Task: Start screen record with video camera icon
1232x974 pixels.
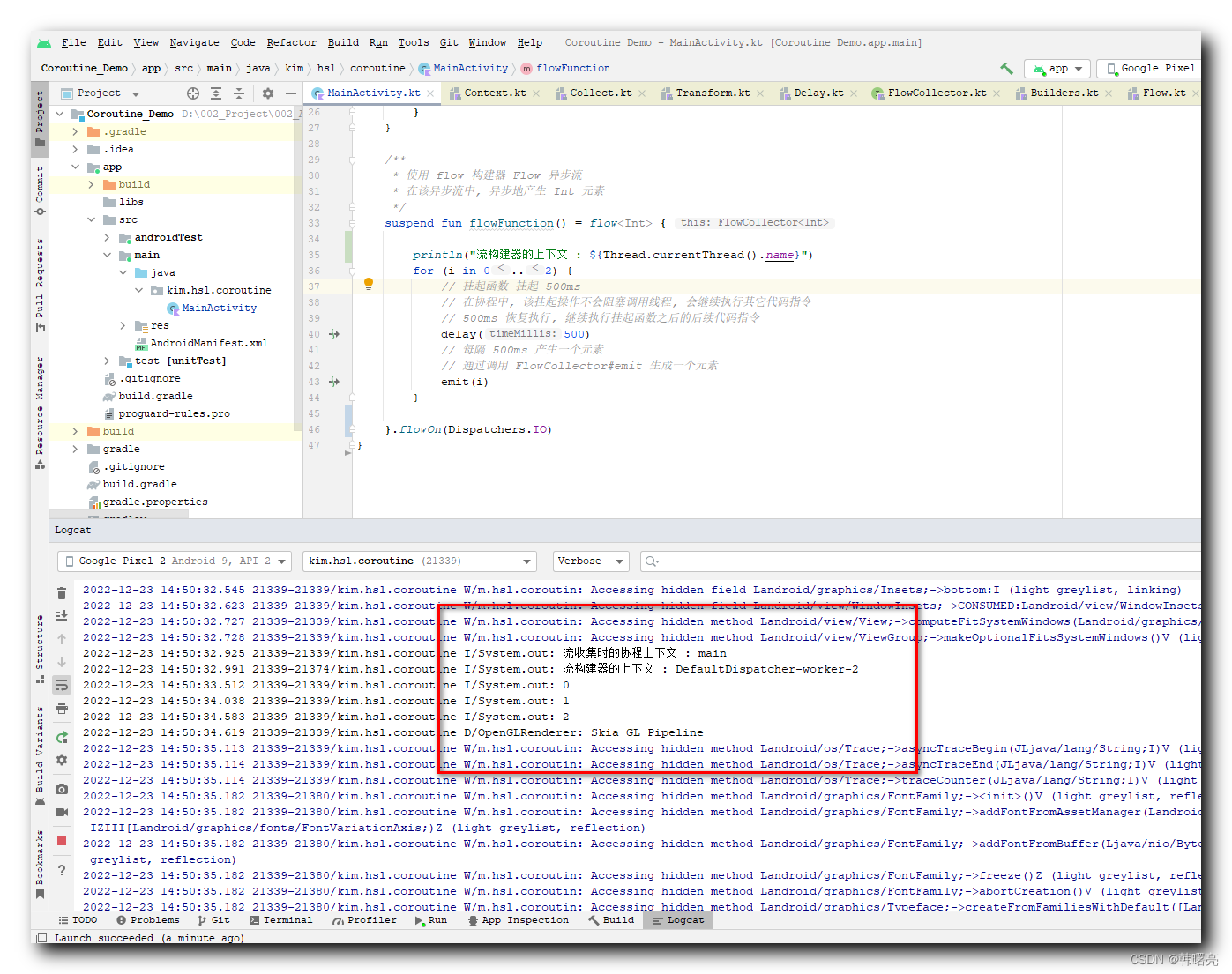Action: (62, 812)
